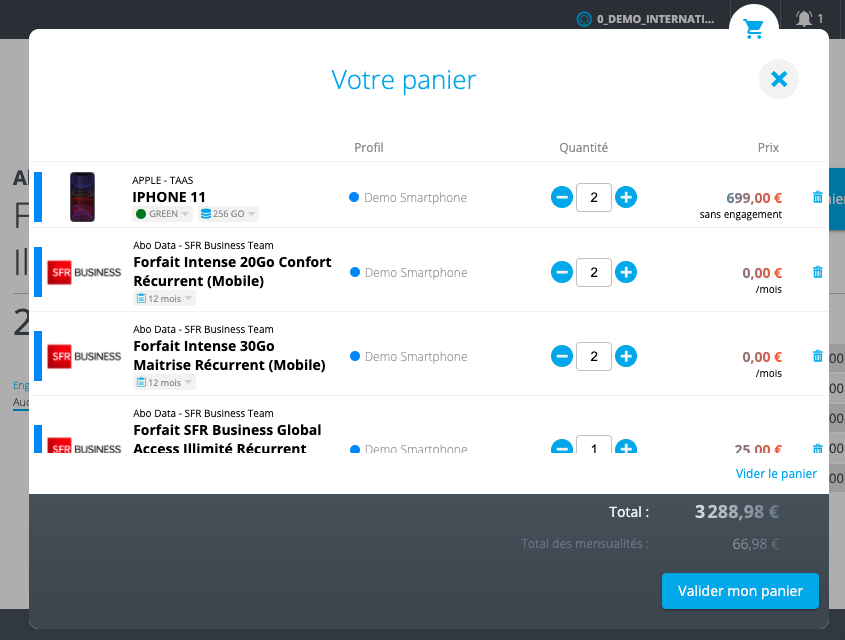Click SFR Business logo of Forfait 20Go

(84, 272)
